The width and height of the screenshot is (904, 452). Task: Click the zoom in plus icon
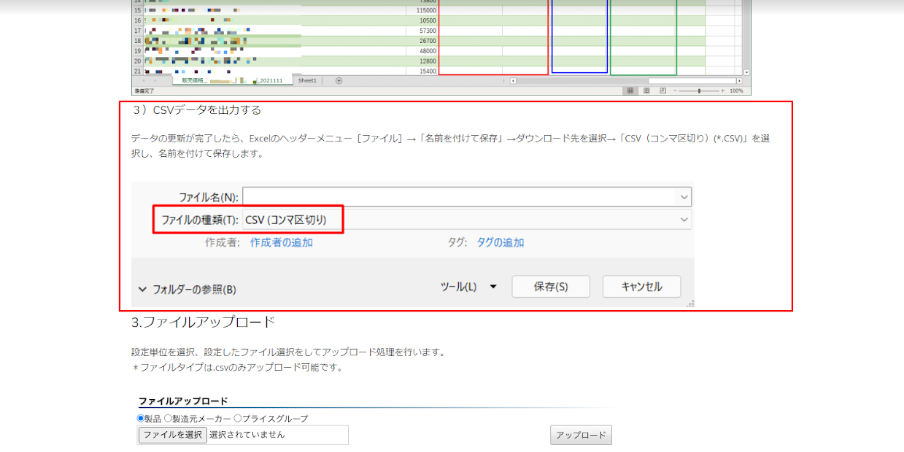point(723,90)
